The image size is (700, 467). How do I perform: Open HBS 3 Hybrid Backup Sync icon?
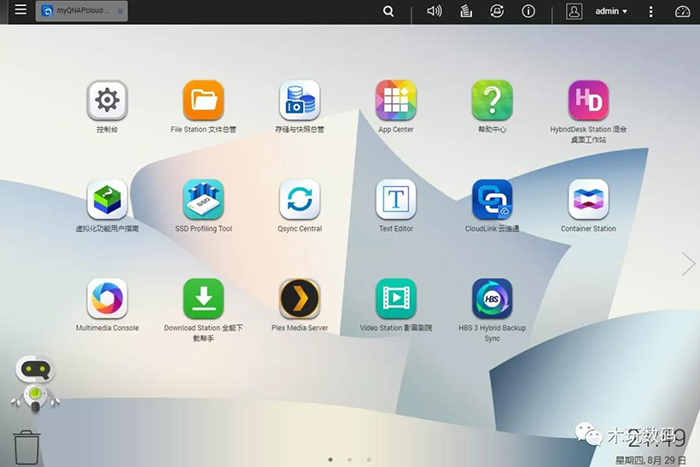click(x=492, y=298)
